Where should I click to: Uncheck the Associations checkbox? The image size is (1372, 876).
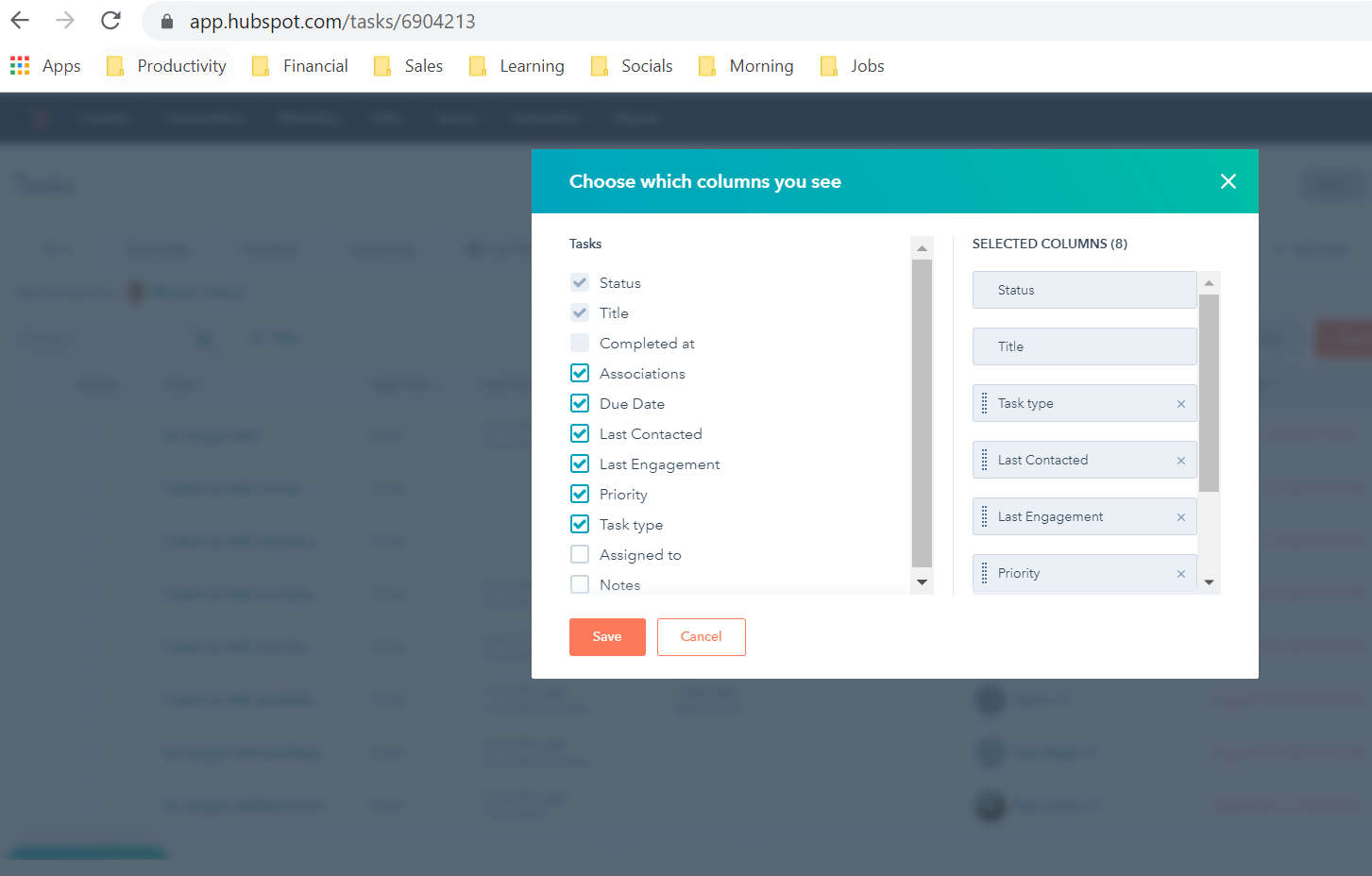coord(580,373)
